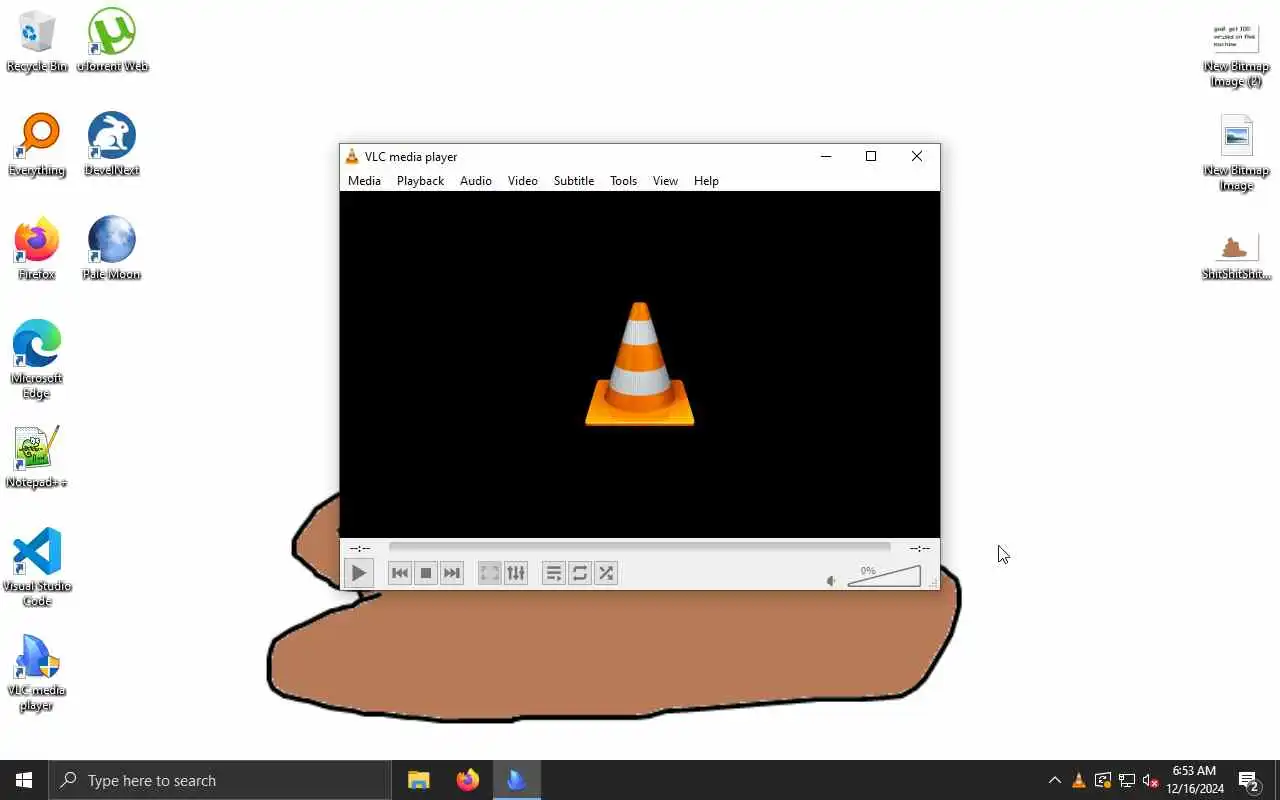
Task: Open the View menu
Action: 665,181
